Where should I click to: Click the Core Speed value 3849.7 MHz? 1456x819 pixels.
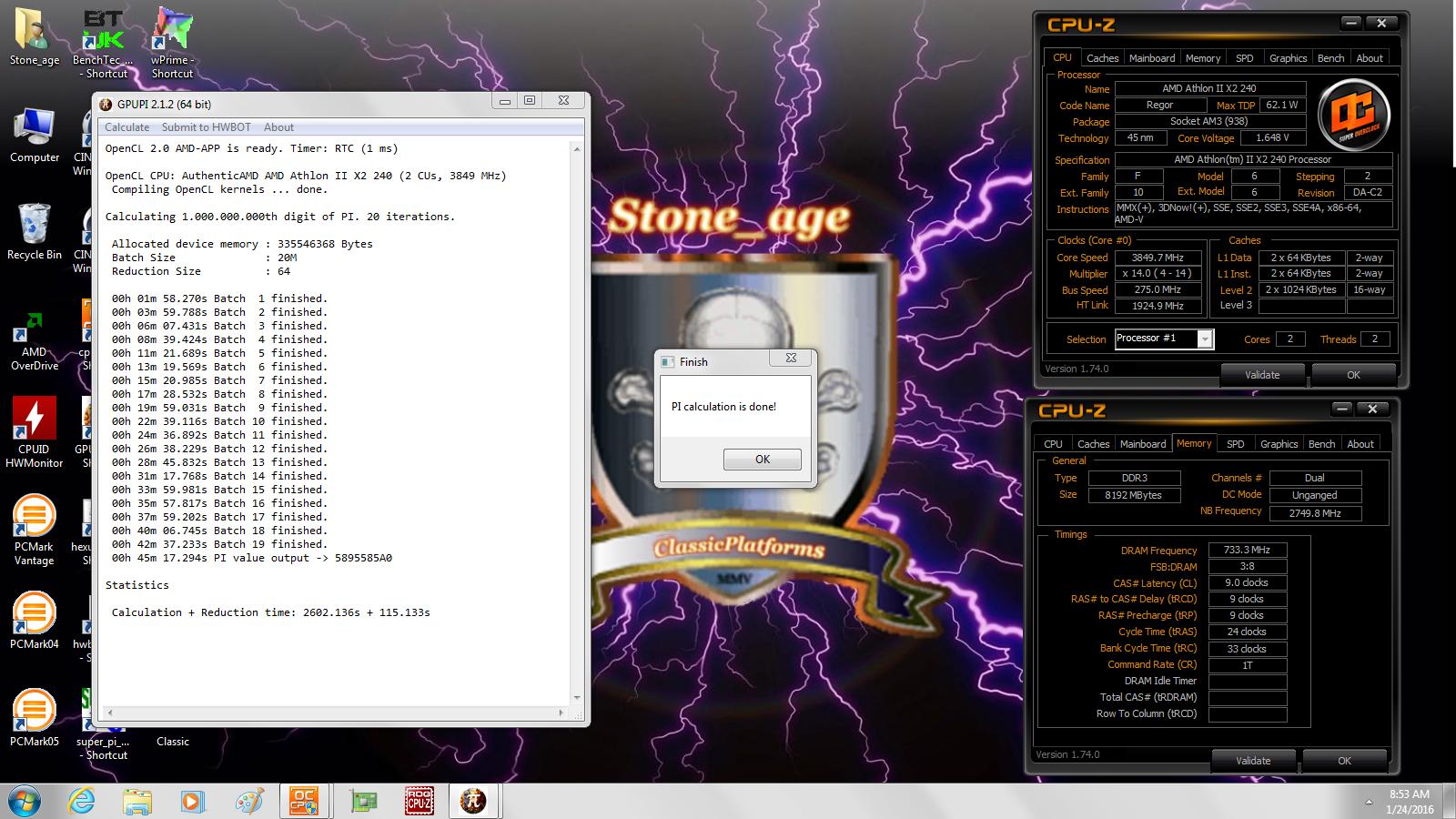pos(1158,258)
